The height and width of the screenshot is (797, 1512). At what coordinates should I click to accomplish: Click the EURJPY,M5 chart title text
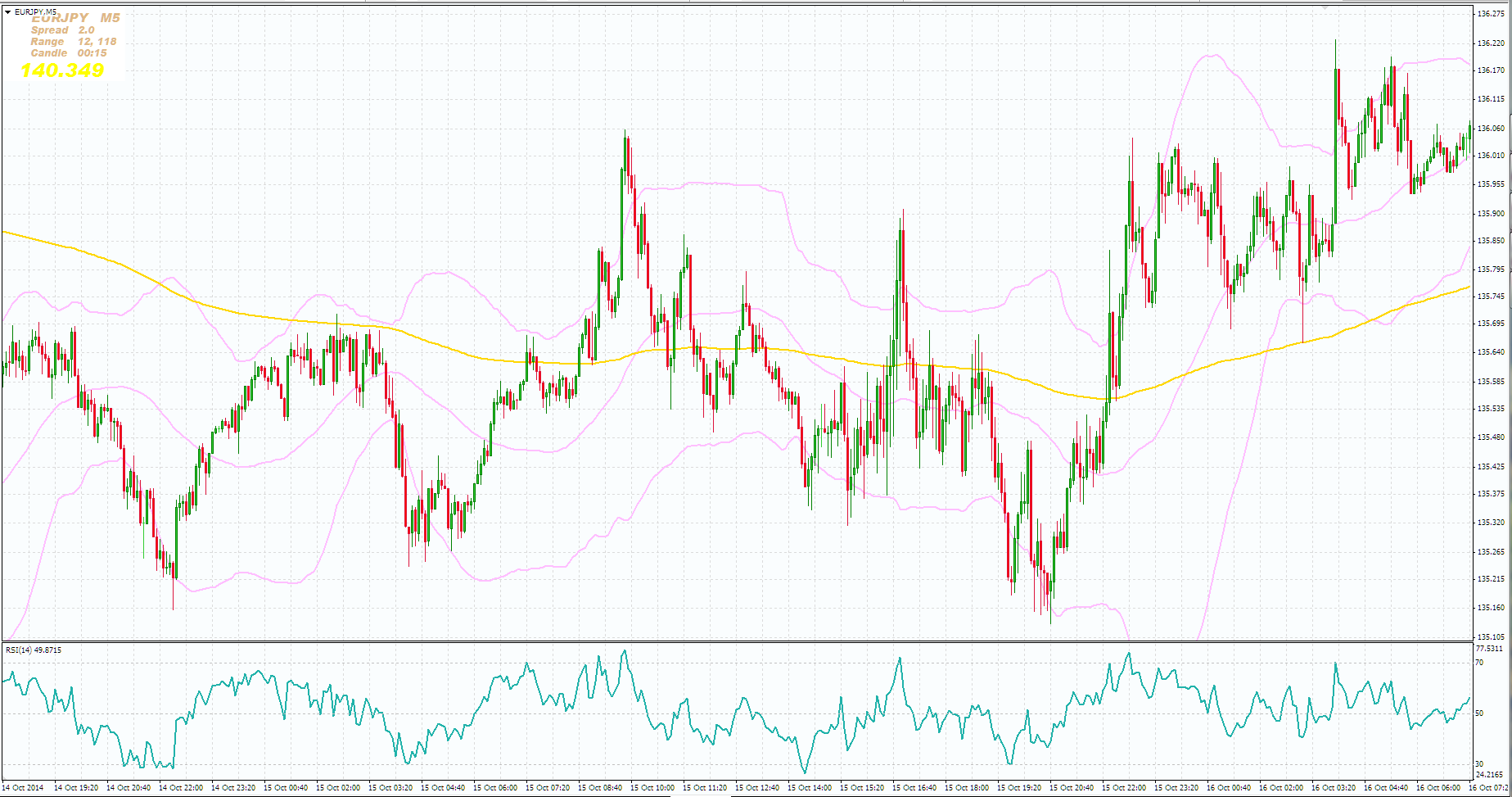click(x=35, y=11)
